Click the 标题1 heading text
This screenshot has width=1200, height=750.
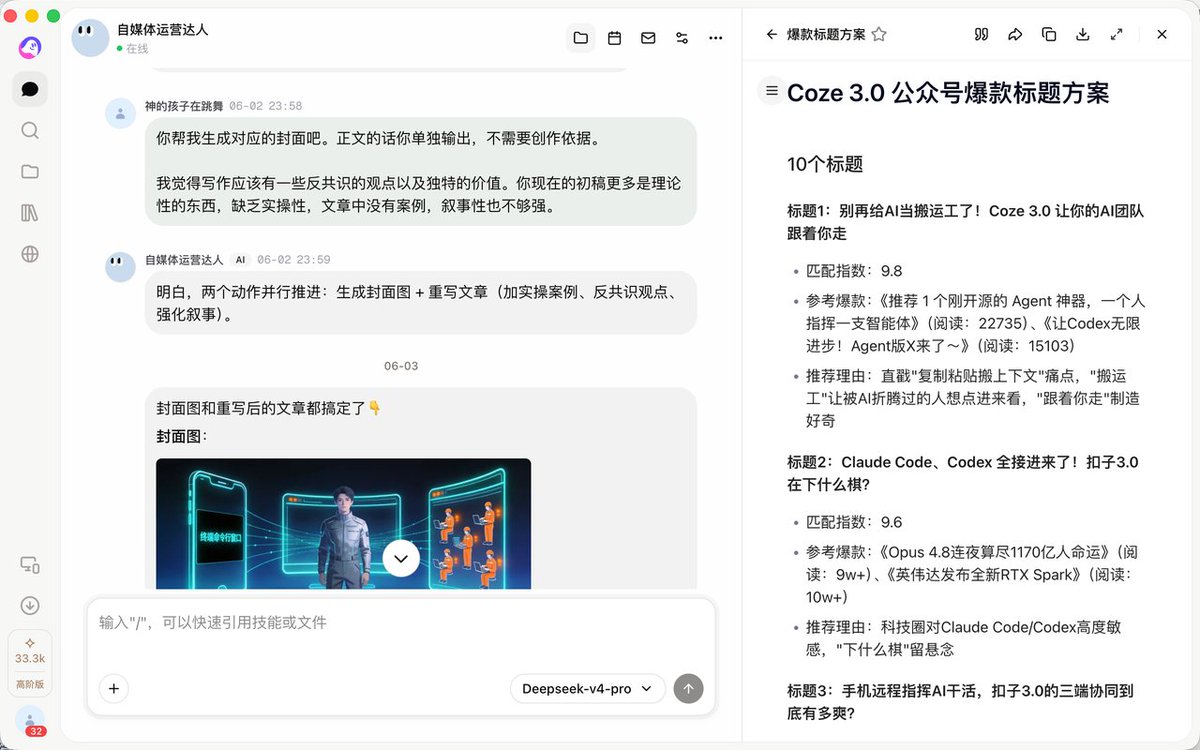click(965, 222)
